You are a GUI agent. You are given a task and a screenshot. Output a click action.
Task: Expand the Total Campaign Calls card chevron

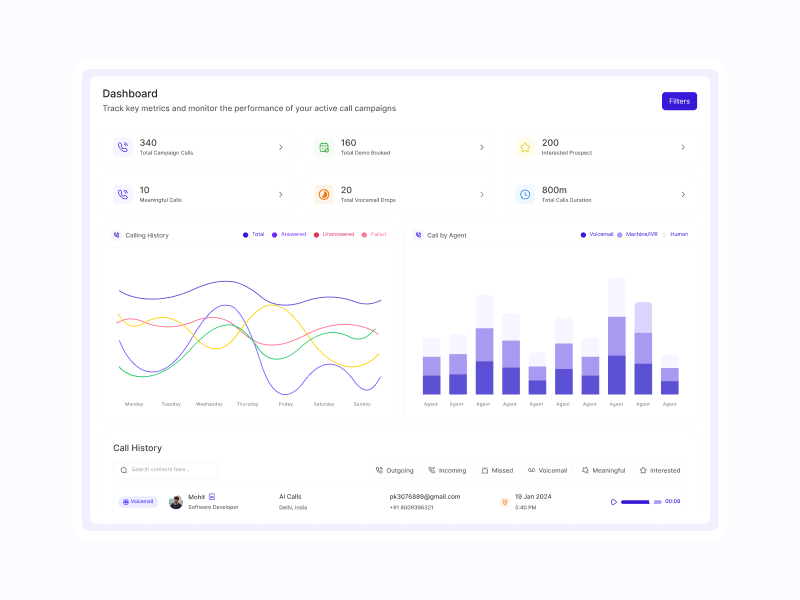[280, 147]
